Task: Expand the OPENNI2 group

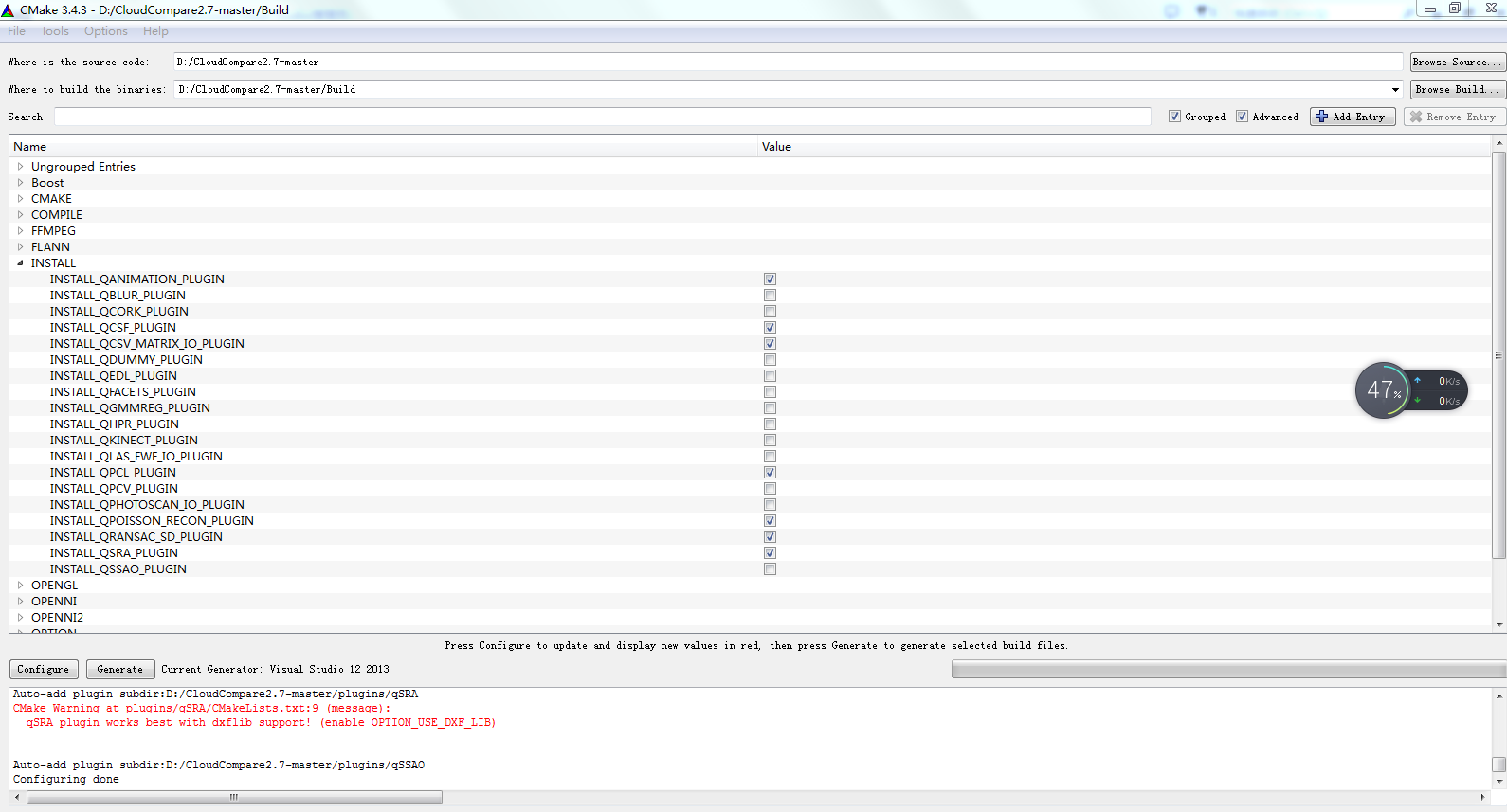Action: [20, 618]
